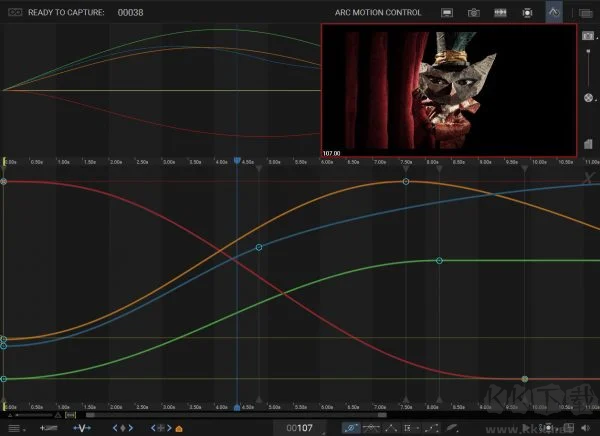Click the feather ease icon in the bottom toolbar
The height and width of the screenshot is (436, 600).
[x=452, y=428]
